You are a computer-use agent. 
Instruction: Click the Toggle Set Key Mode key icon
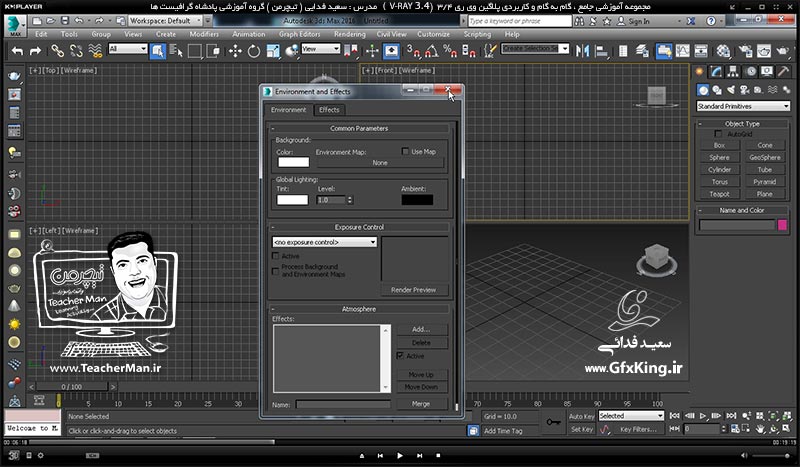tap(553, 422)
